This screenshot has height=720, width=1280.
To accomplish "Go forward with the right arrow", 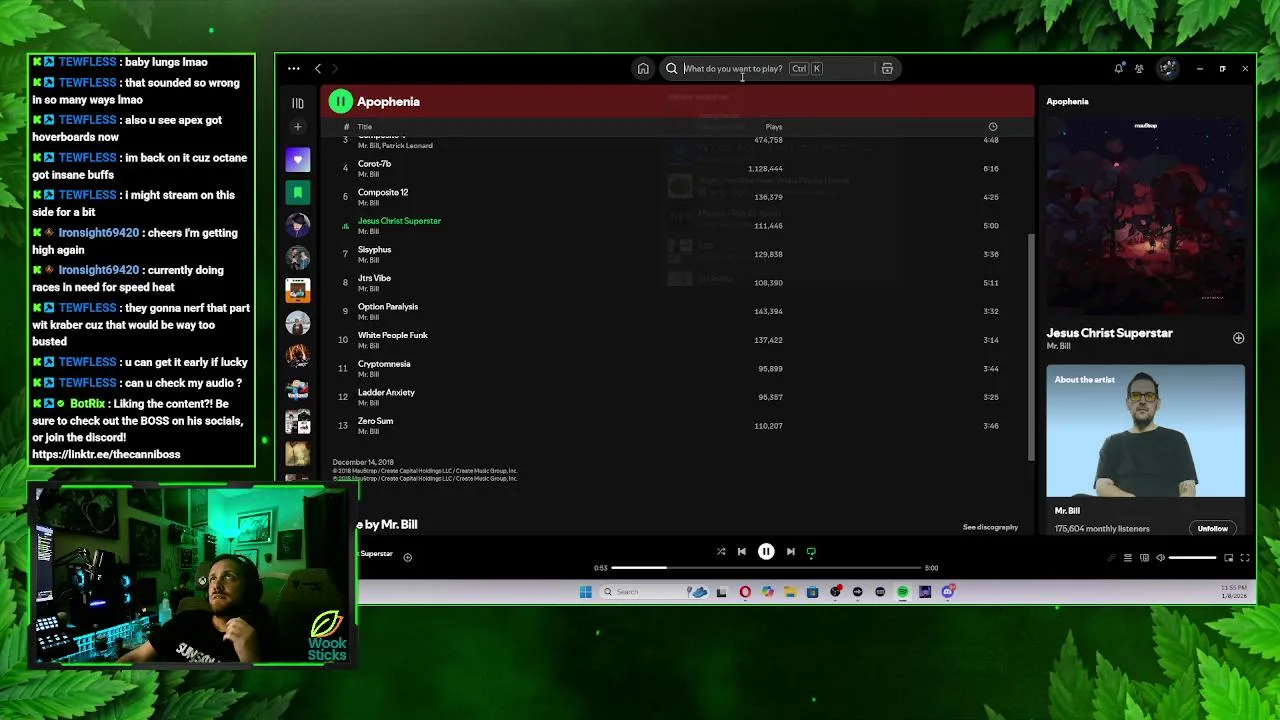I will (x=335, y=69).
